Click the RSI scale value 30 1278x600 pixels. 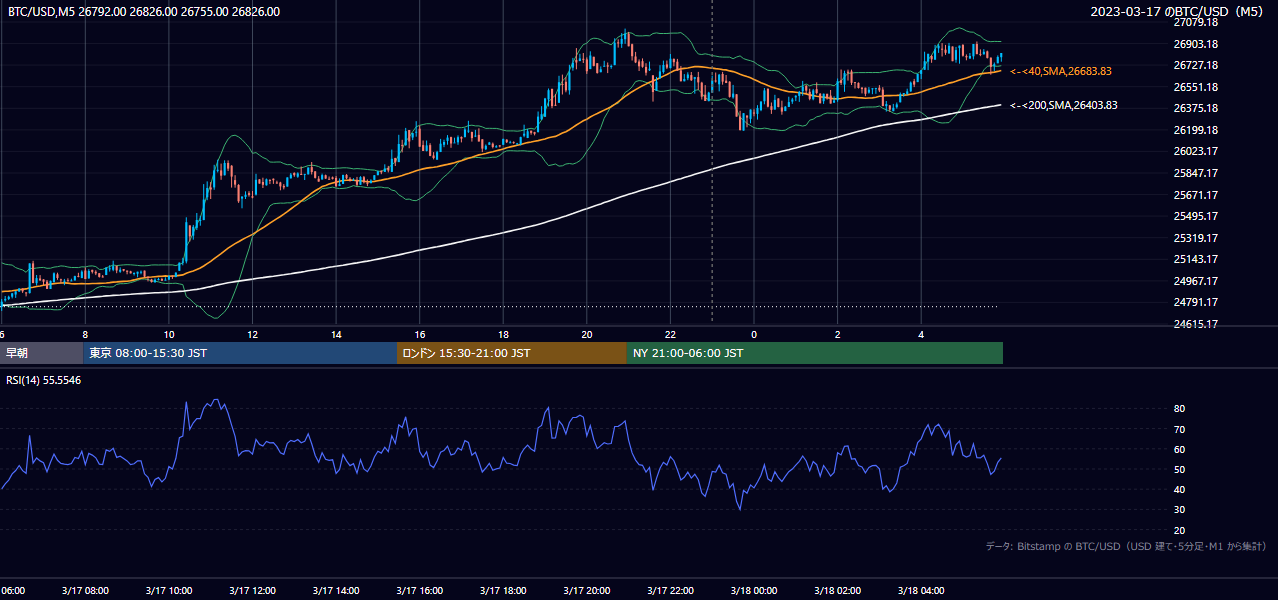tap(1179, 510)
